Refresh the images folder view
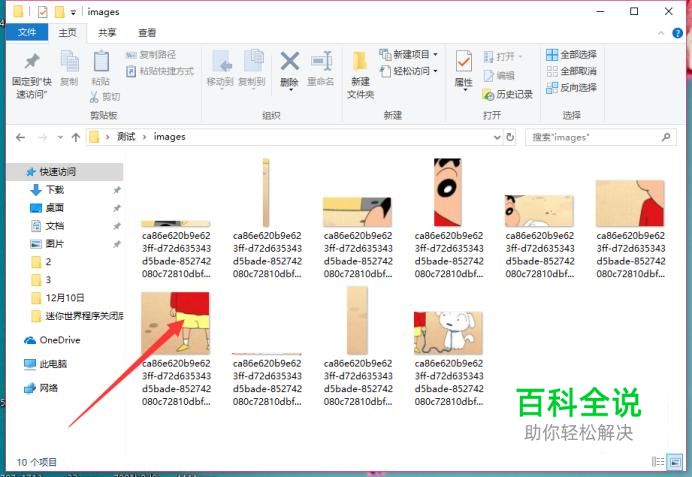692x477 pixels. 510,137
